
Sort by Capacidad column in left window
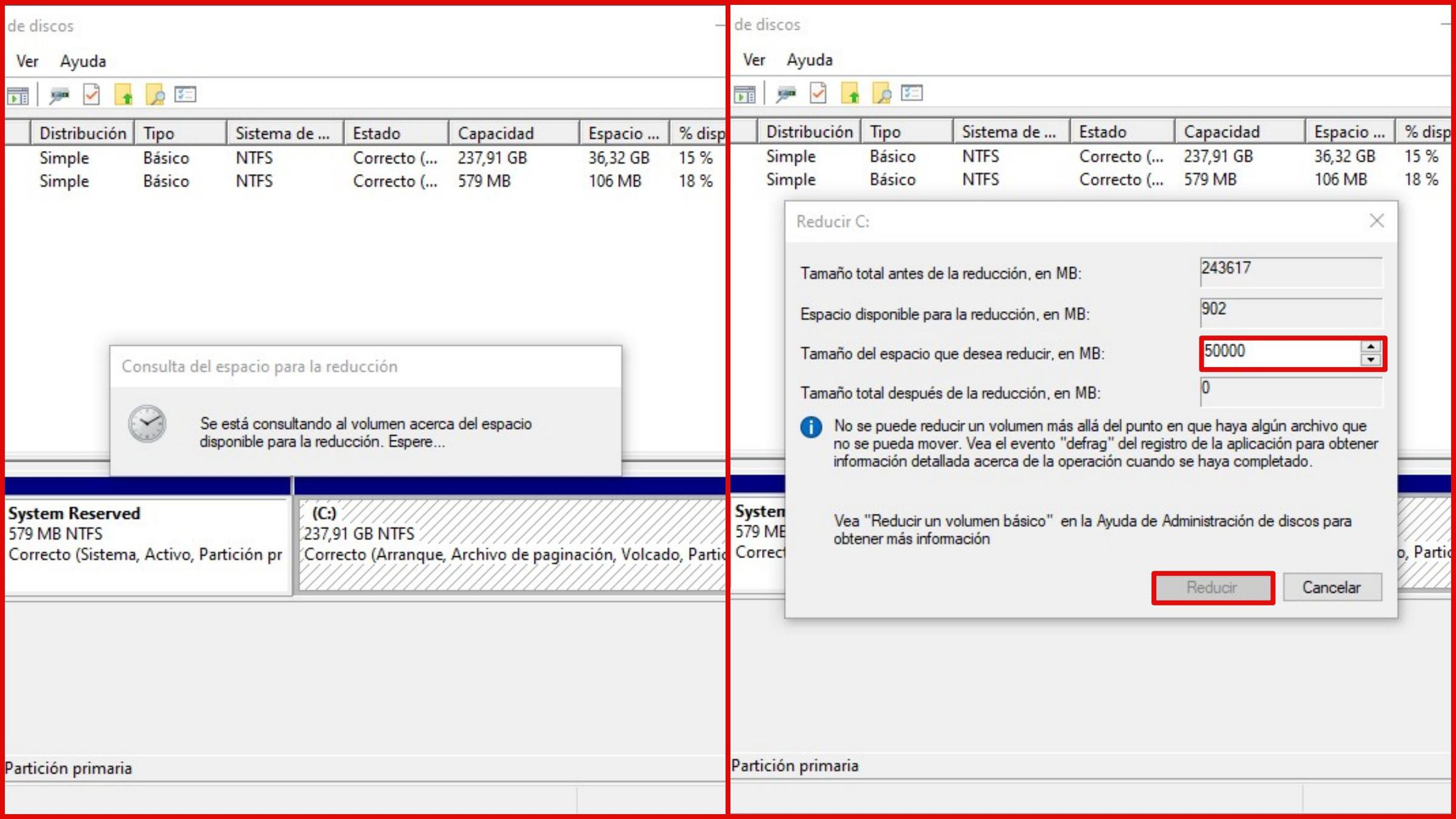tap(515, 133)
